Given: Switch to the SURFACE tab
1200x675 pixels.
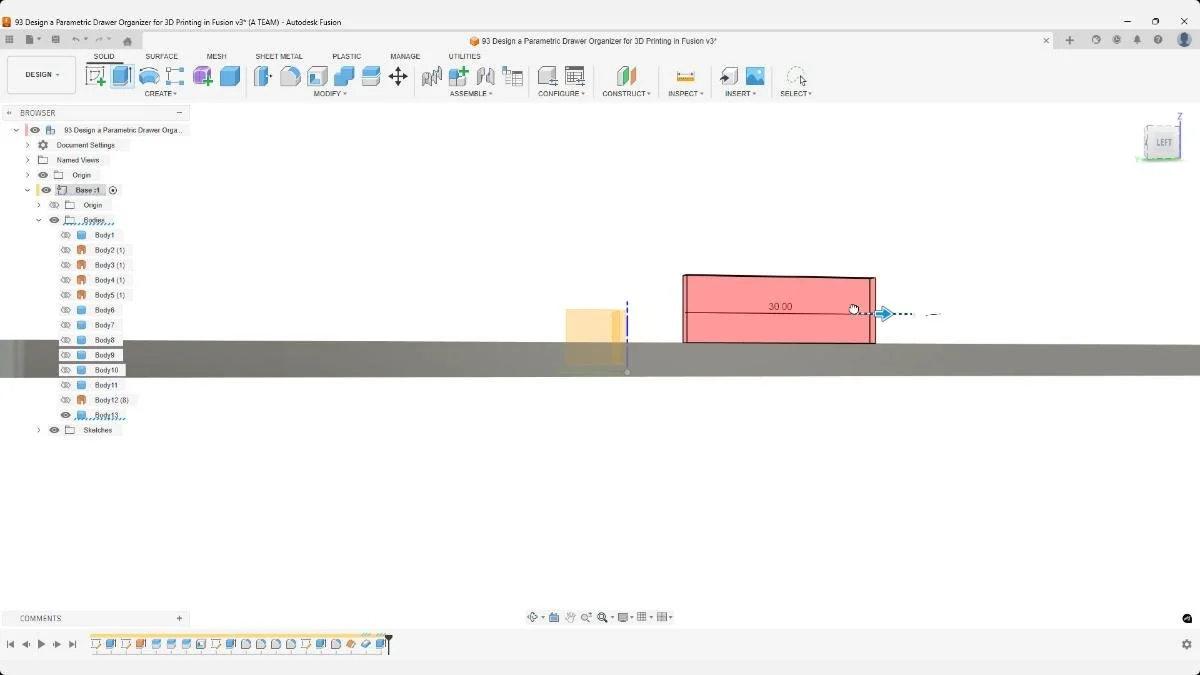Looking at the screenshot, I should click(x=161, y=57).
